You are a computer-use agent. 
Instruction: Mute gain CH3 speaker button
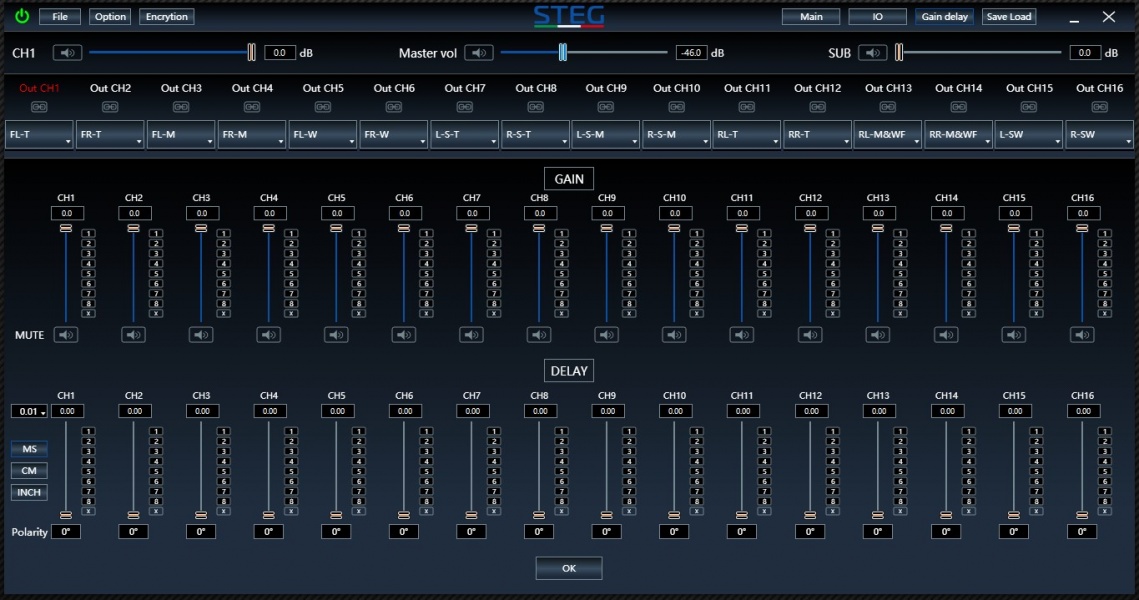[201, 335]
